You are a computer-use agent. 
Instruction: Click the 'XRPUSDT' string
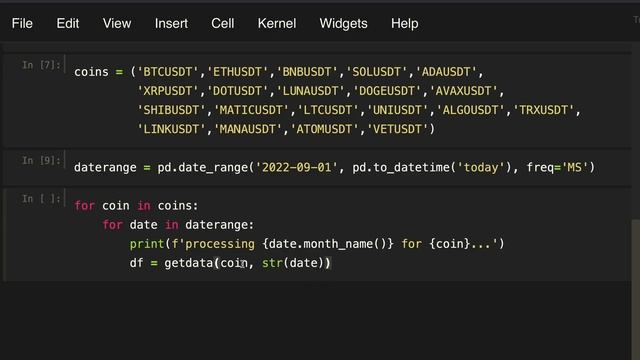pos(168,91)
